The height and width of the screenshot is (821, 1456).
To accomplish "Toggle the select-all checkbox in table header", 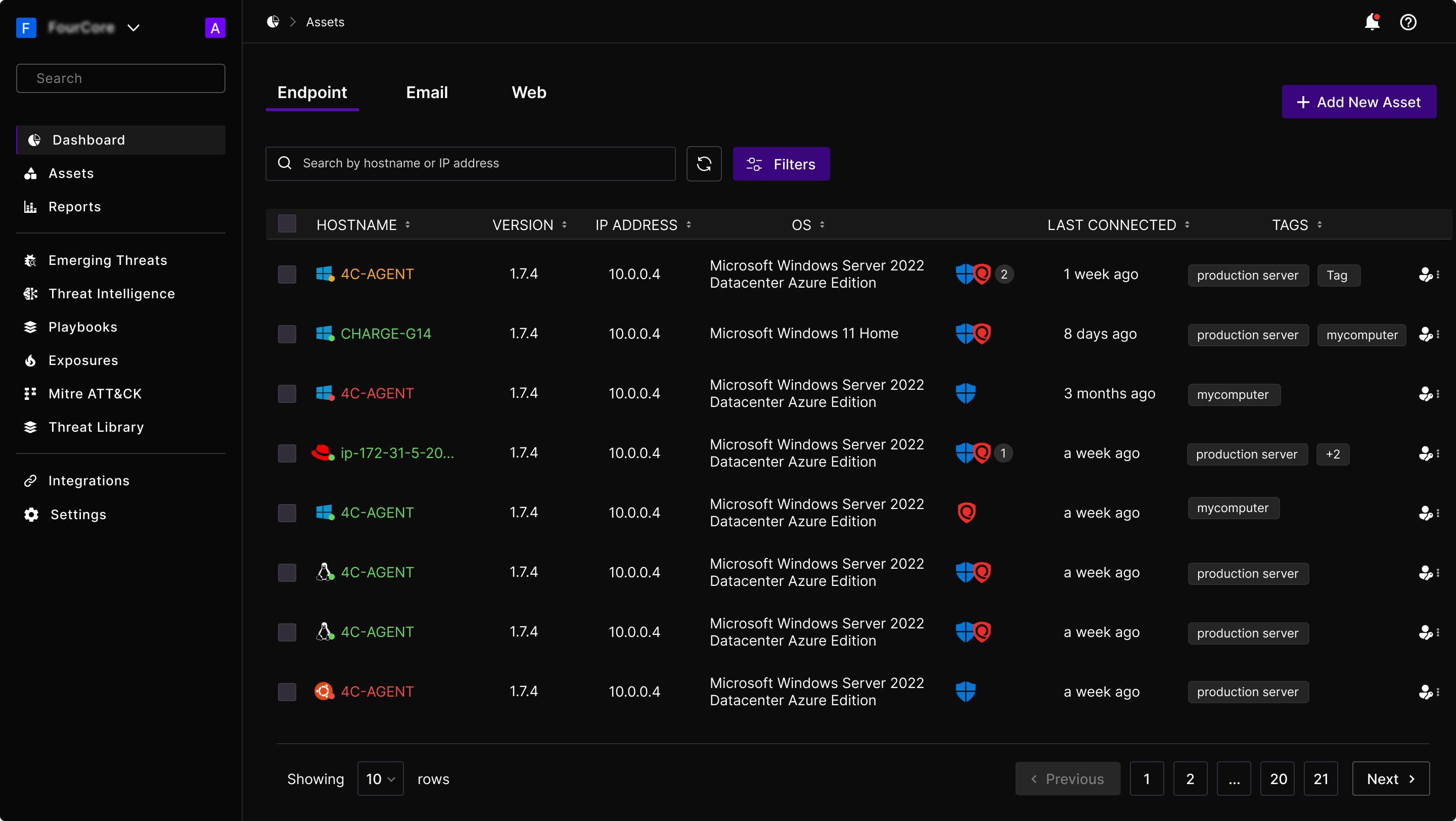I will (287, 224).
